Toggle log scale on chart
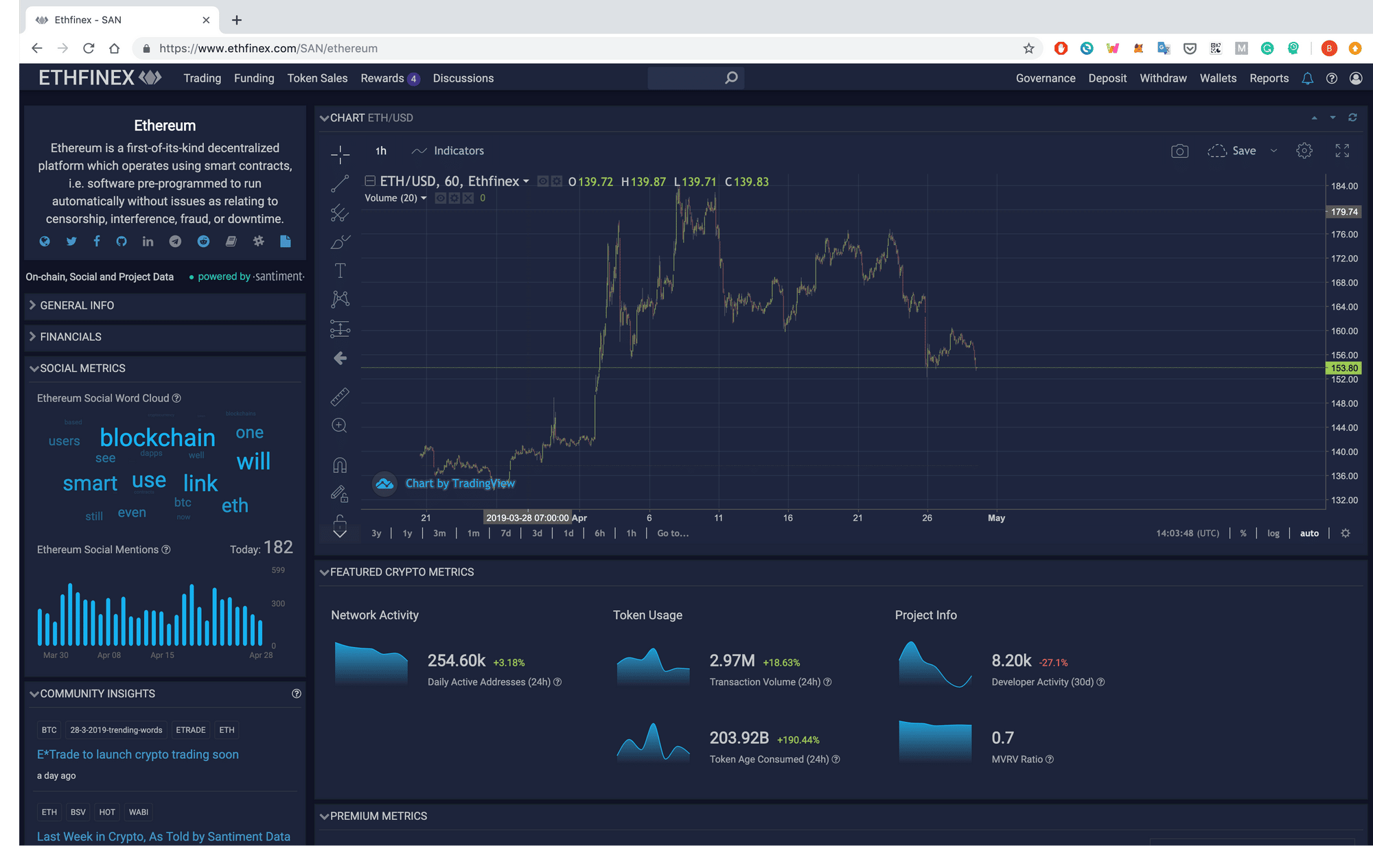1373x868 pixels. [1273, 533]
